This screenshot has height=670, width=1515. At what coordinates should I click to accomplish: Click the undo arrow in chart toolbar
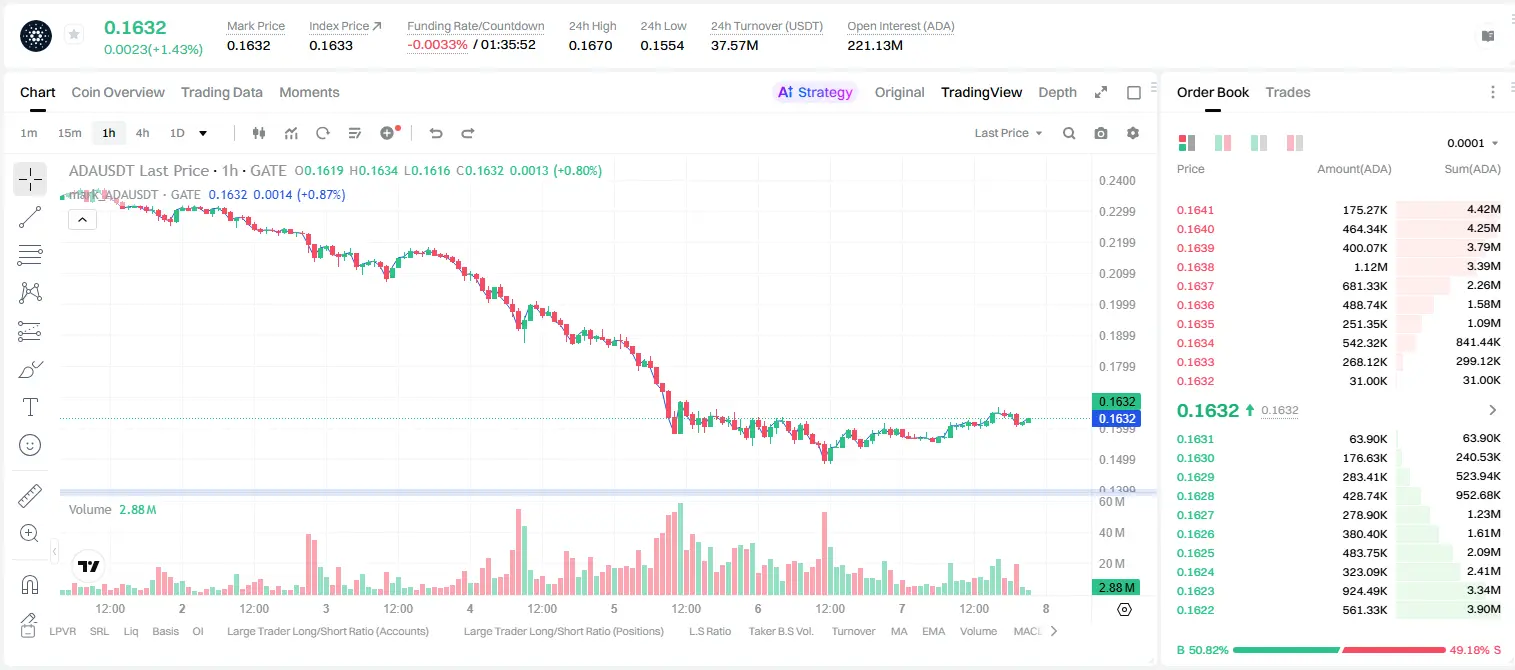pyautogui.click(x=436, y=133)
